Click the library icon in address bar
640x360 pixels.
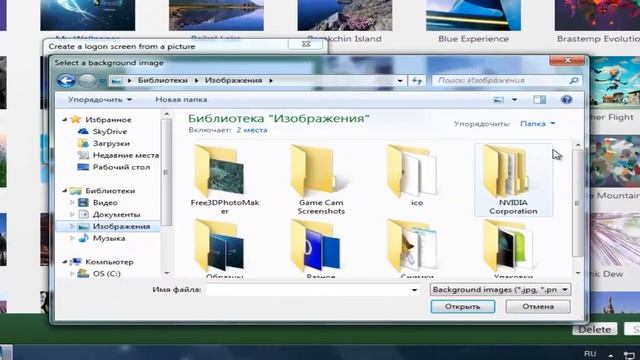pyautogui.click(x=117, y=80)
